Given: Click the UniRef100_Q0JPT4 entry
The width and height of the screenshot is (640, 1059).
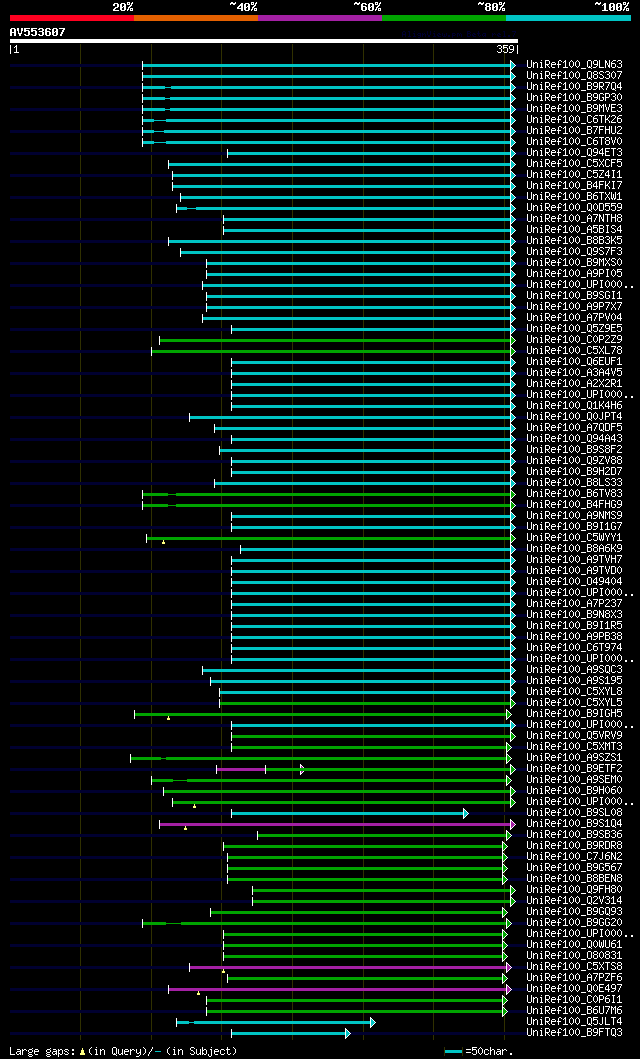Looking at the screenshot, I should pyautogui.click(x=575, y=416).
